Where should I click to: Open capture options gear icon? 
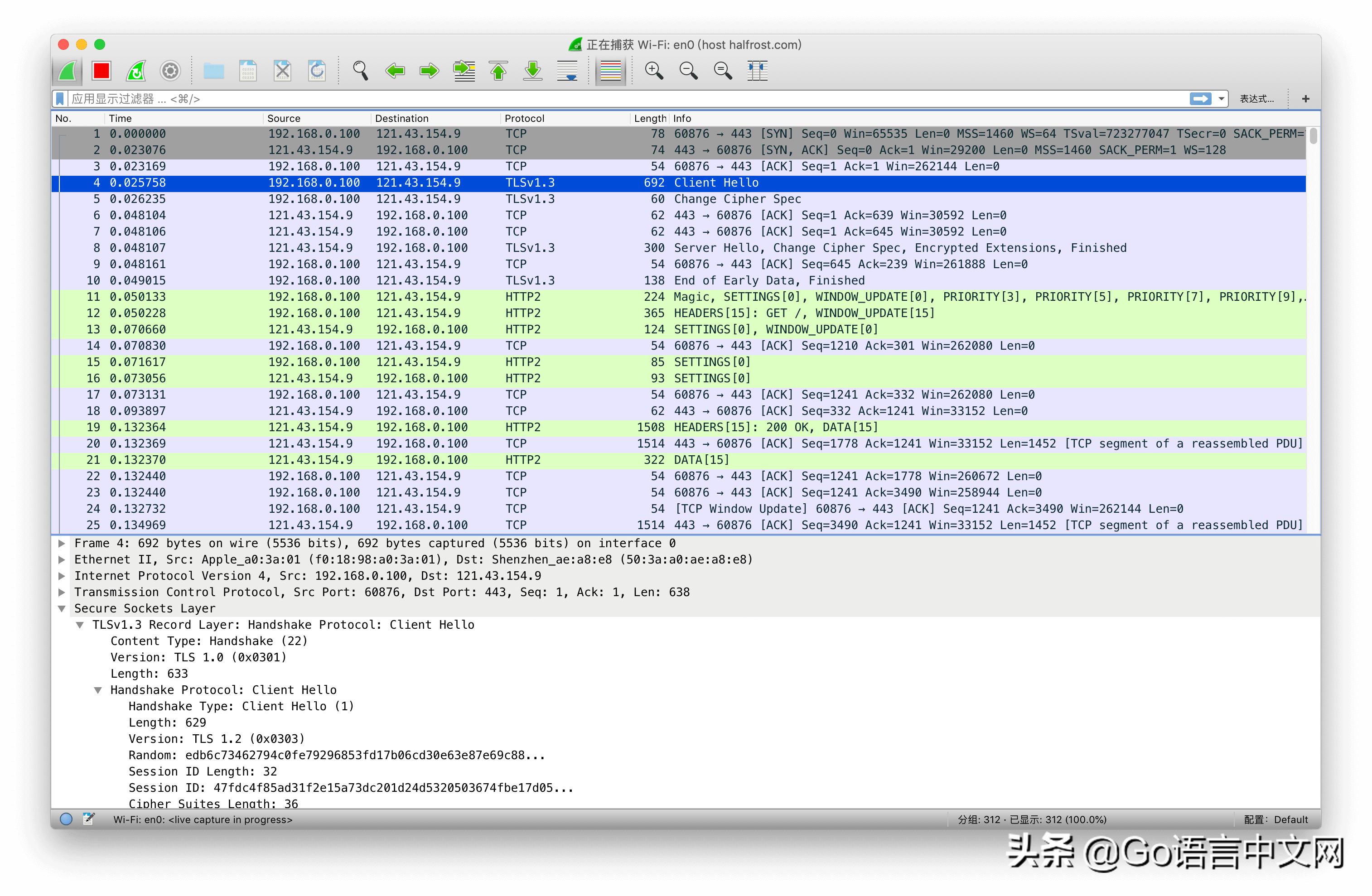[x=170, y=71]
